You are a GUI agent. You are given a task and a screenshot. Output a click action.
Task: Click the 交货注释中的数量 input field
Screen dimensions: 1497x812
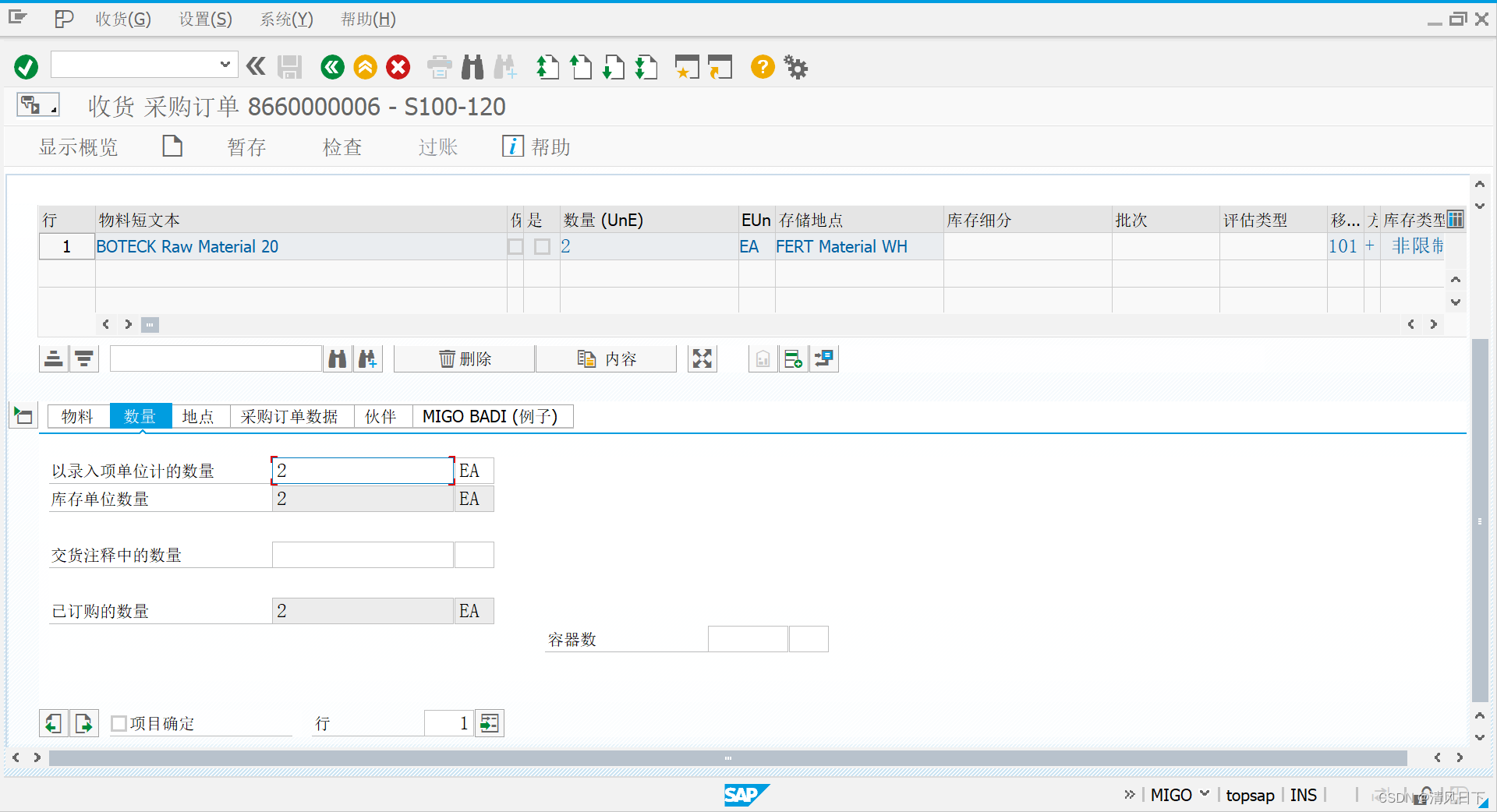point(363,555)
